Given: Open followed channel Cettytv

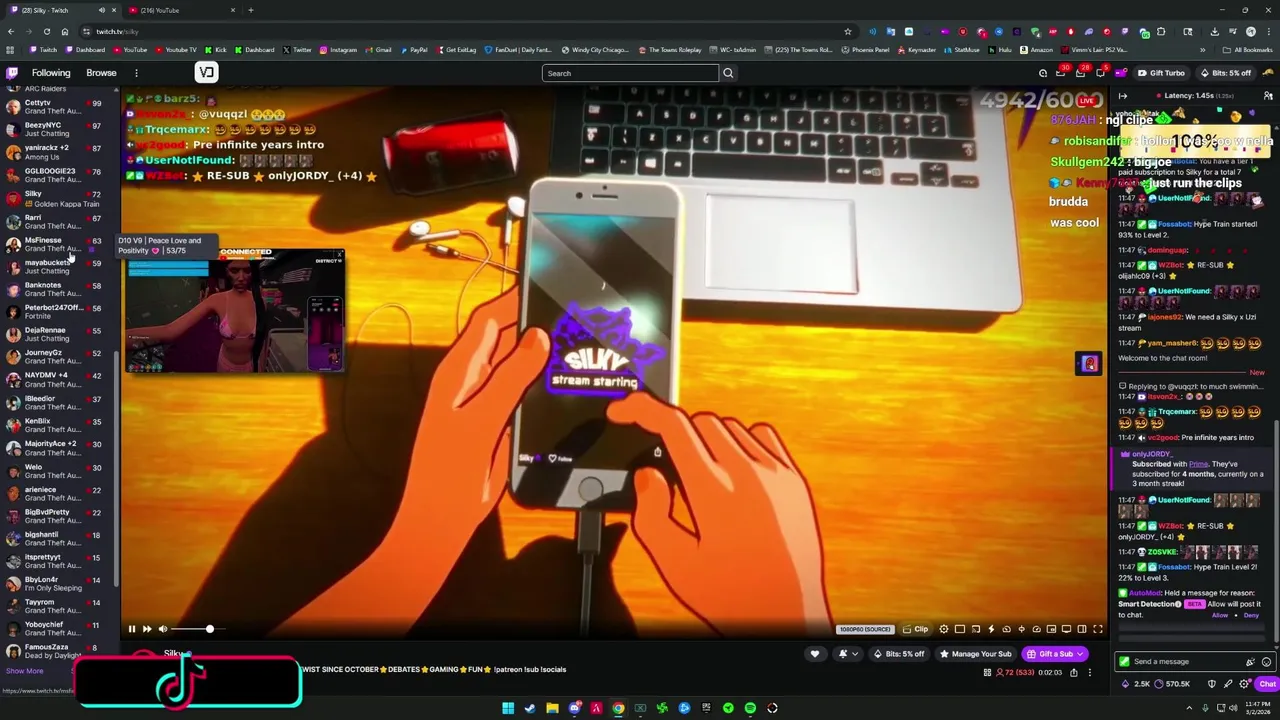Looking at the screenshot, I should click(55, 107).
